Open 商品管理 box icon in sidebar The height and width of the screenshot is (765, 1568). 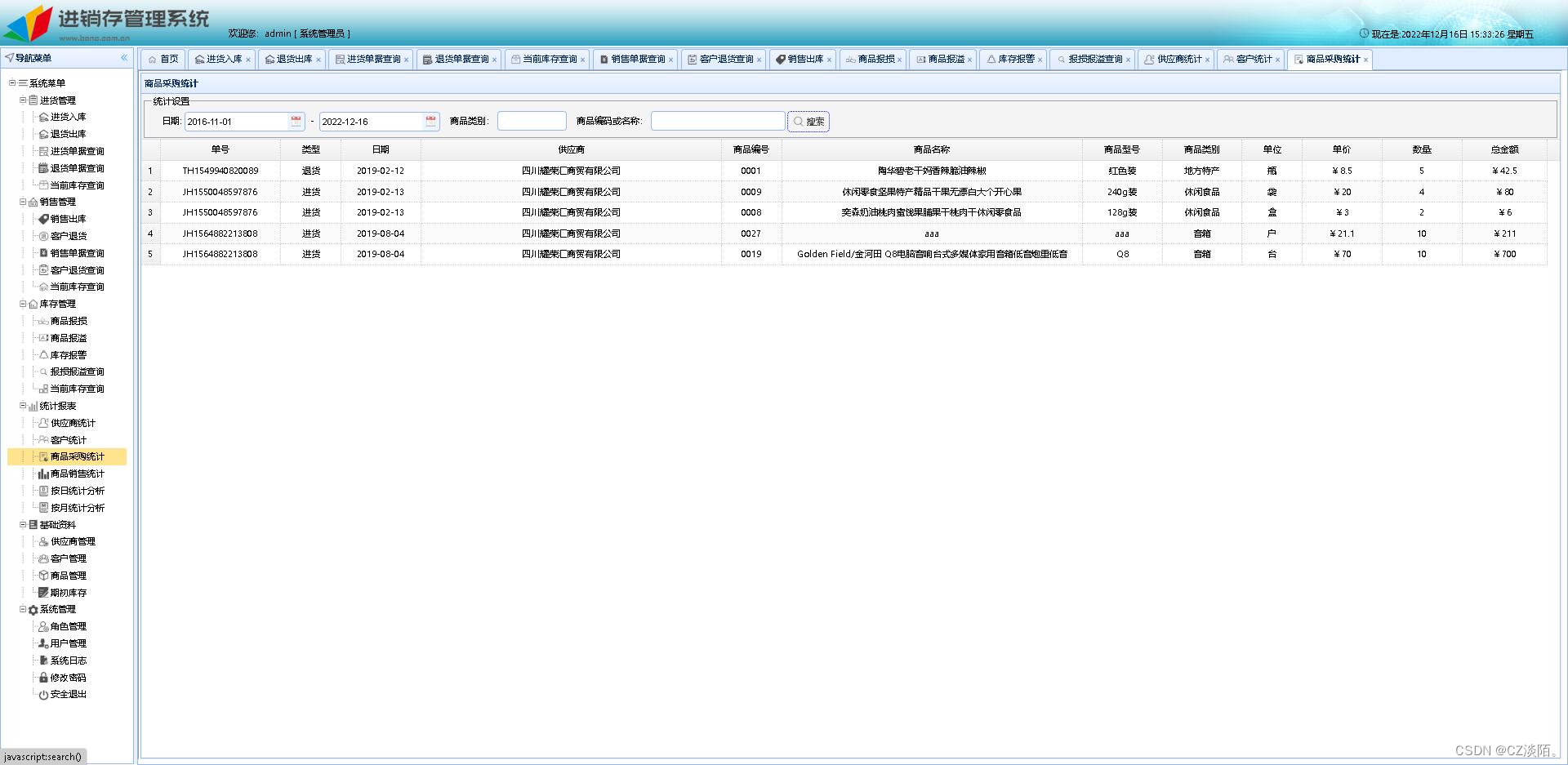coord(44,576)
